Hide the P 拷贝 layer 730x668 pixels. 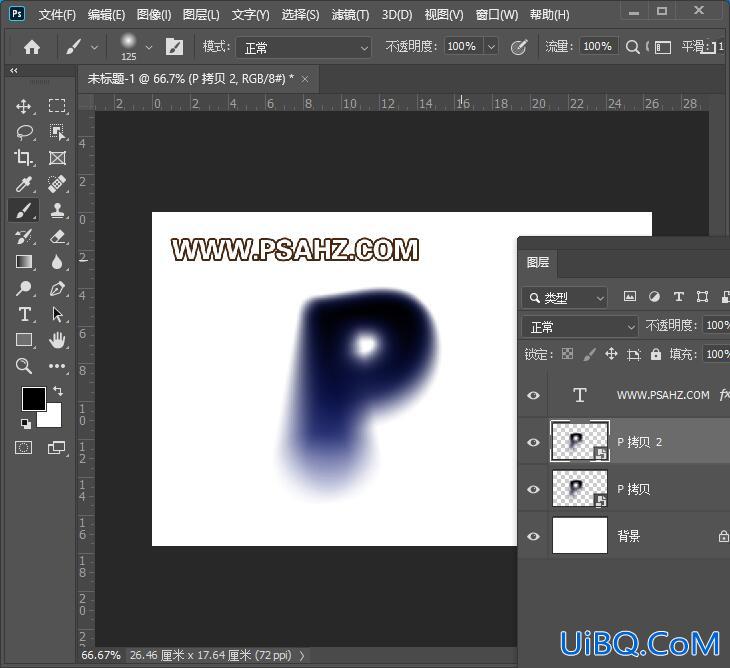534,489
